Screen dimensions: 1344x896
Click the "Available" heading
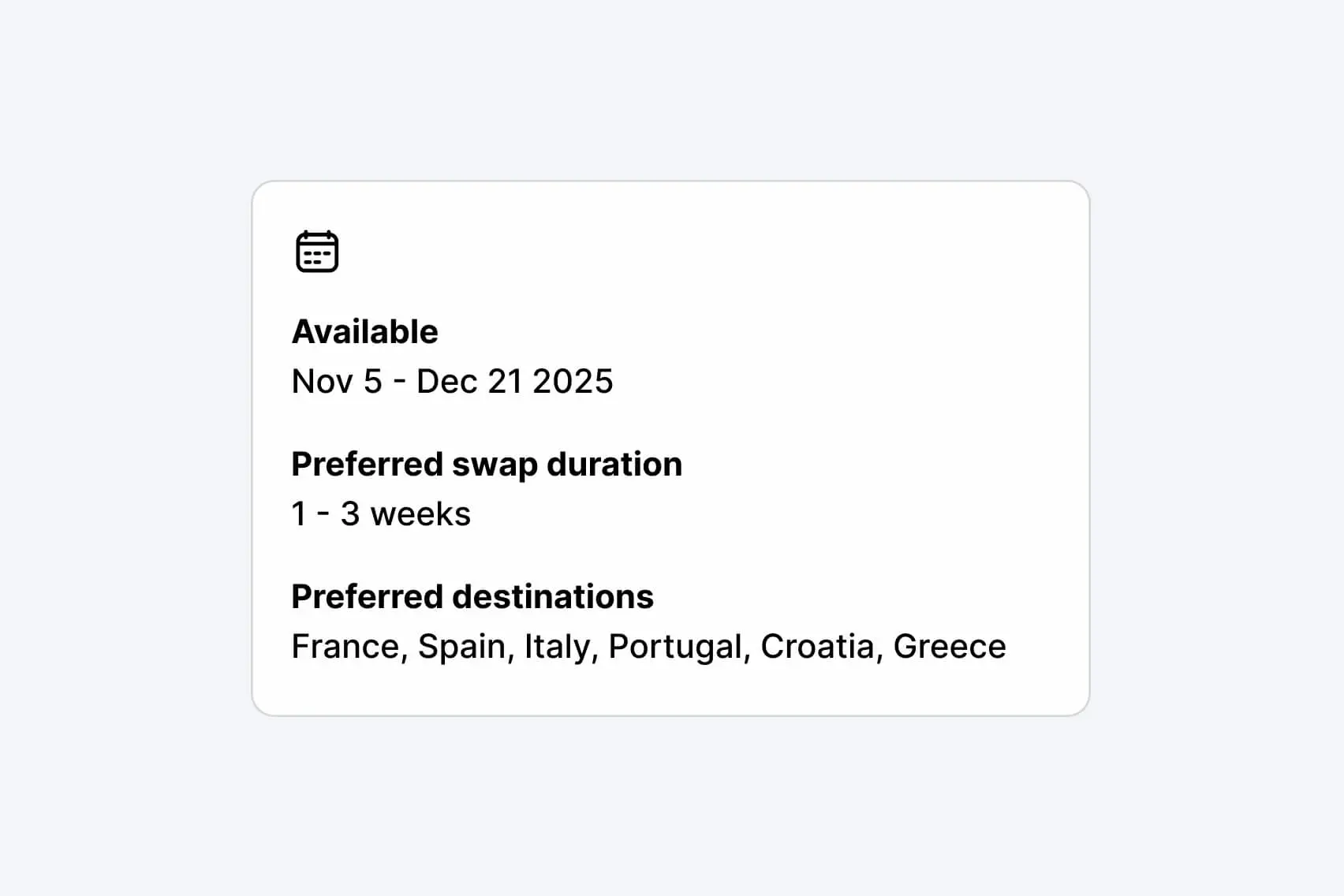pos(364,332)
